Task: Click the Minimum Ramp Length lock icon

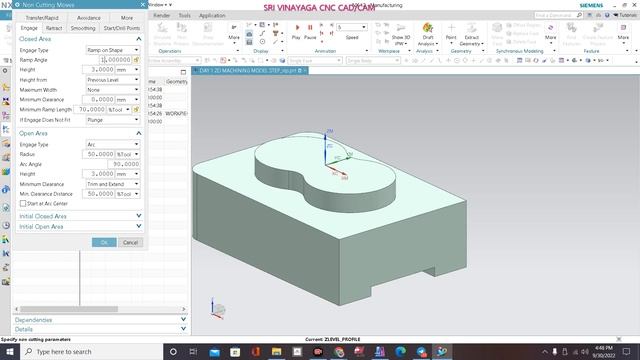Action: [136, 109]
